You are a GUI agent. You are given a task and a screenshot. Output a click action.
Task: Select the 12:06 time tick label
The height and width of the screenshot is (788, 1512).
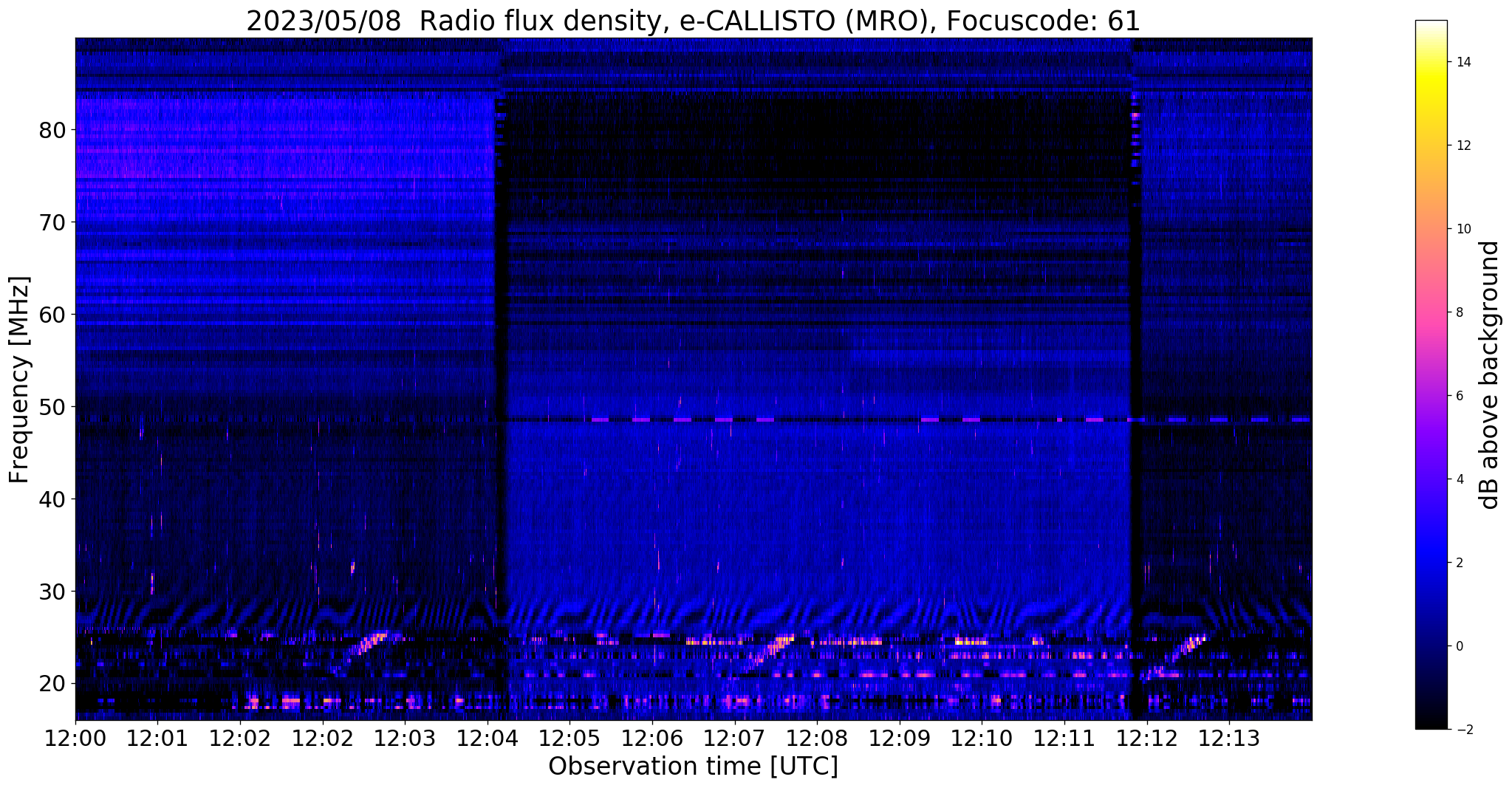(x=652, y=738)
